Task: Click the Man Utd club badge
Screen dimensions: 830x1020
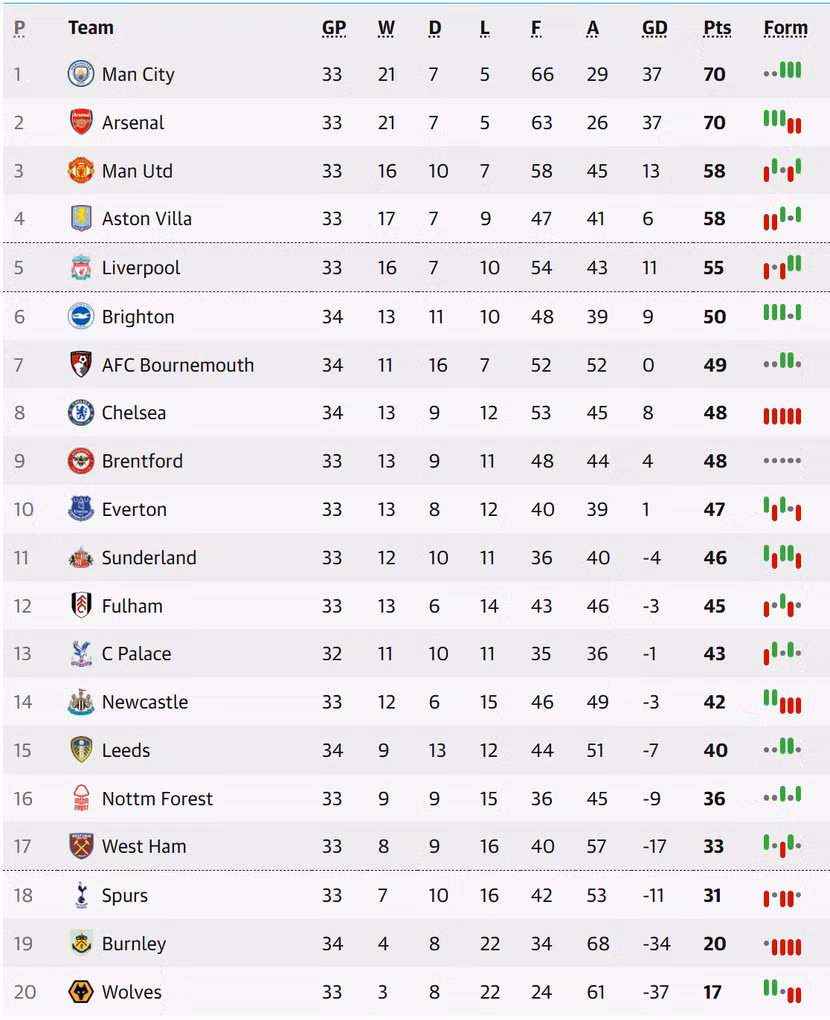Action: pos(81,171)
